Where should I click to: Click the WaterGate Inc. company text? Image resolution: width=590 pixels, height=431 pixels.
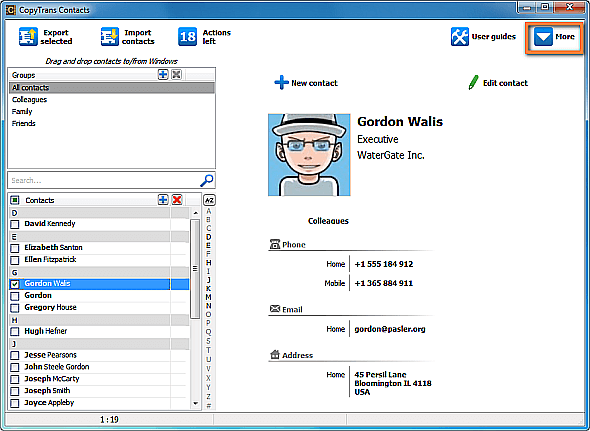[x=391, y=155]
